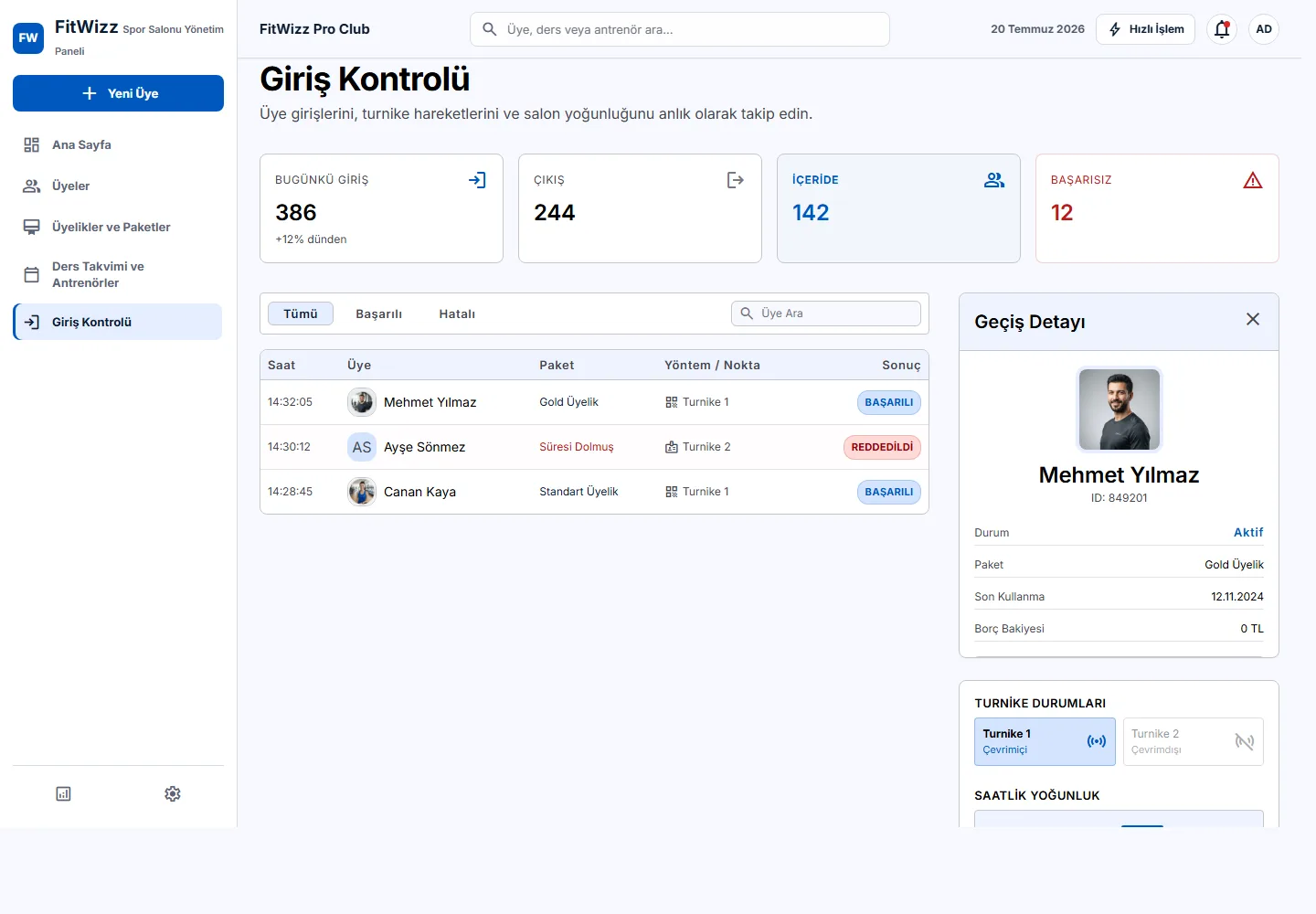Focus the Üye Ara input
The height and width of the screenshot is (914, 1316).
[826, 314]
